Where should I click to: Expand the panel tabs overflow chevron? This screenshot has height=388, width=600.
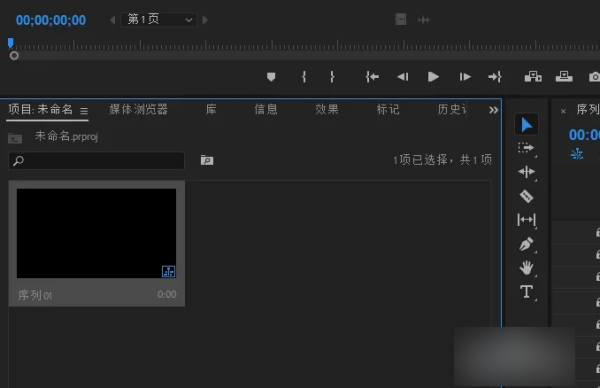[x=493, y=110]
